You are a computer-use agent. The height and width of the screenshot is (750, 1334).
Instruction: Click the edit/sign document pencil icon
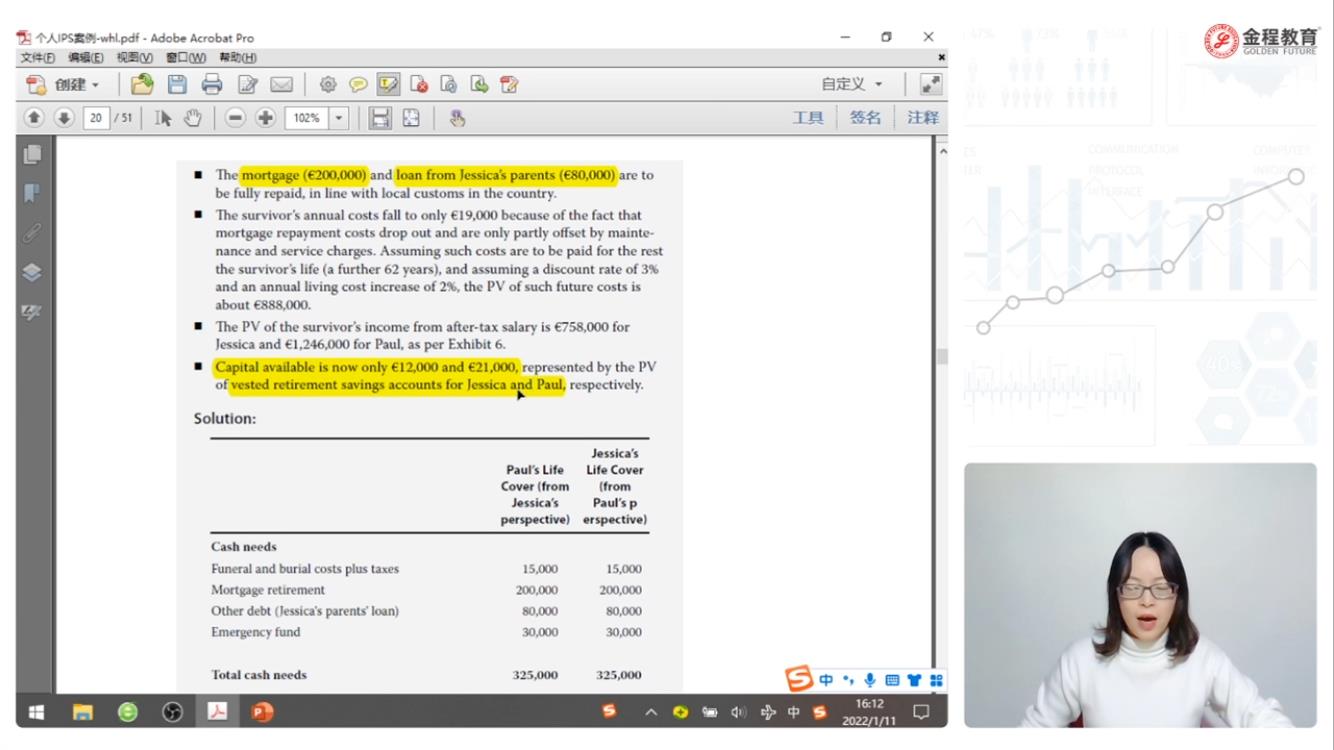[247, 85]
